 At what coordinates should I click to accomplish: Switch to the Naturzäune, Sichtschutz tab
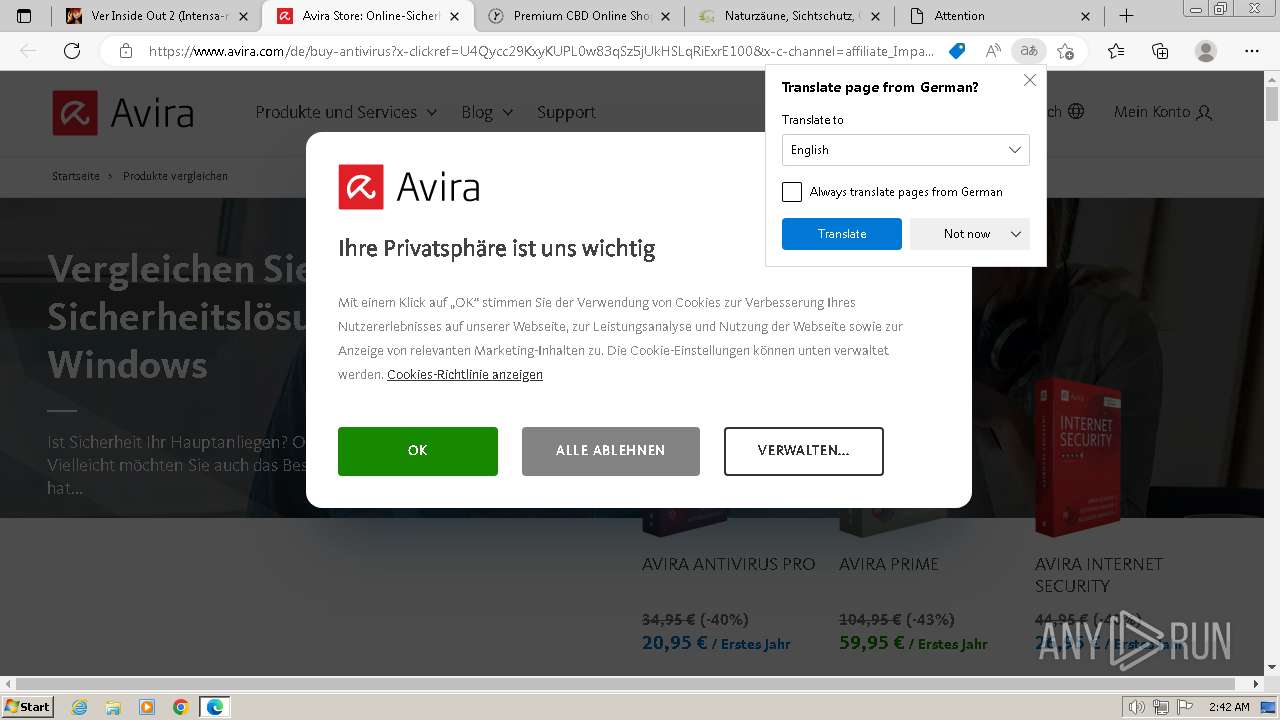click(790, 16)
